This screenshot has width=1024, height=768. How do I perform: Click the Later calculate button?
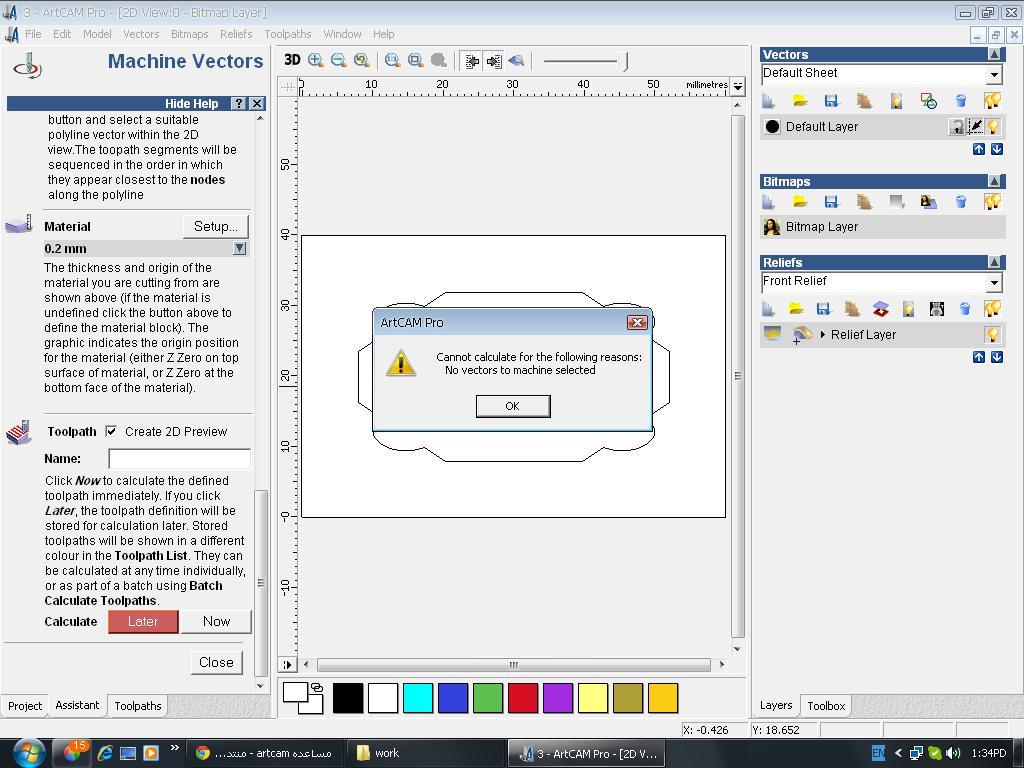143,622
